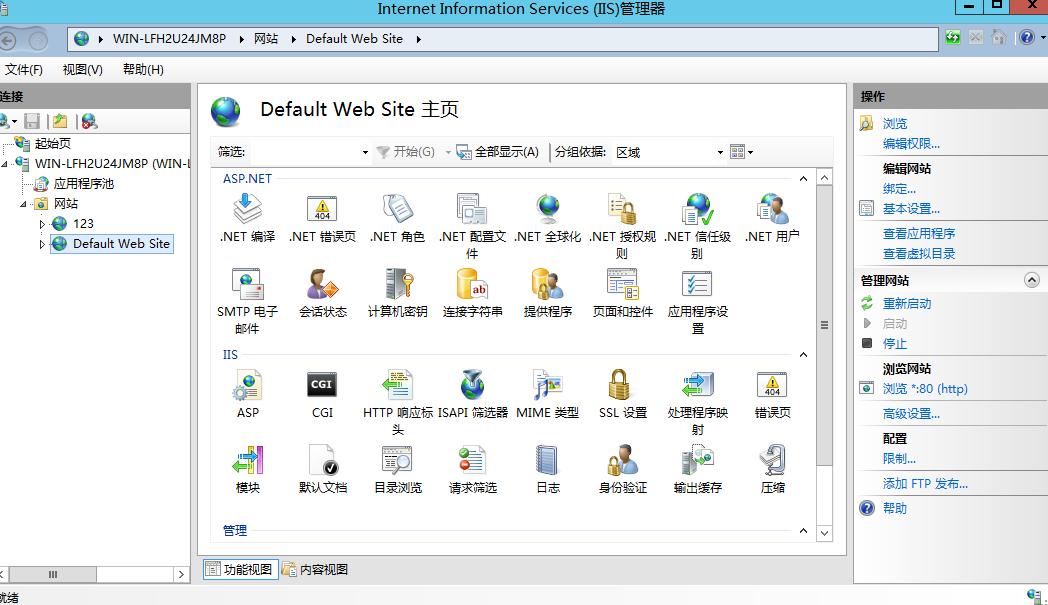Click the 浏览 *:80 (http) link
Image resolution: width=1048 pixels, height=605 pixels.
[925, 388]
